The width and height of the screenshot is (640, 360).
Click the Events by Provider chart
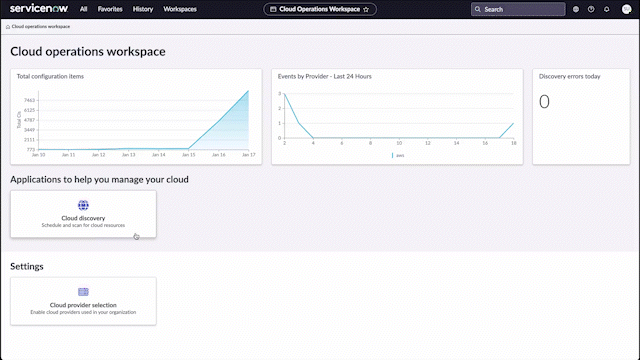397,117
